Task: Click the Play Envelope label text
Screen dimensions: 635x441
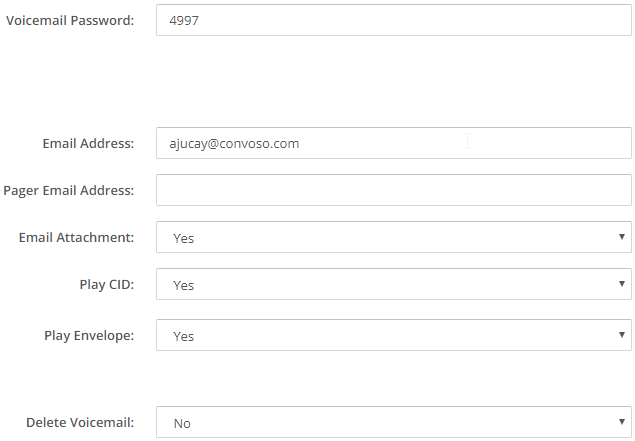Action: pyautogui.click(x=89, y=335)
